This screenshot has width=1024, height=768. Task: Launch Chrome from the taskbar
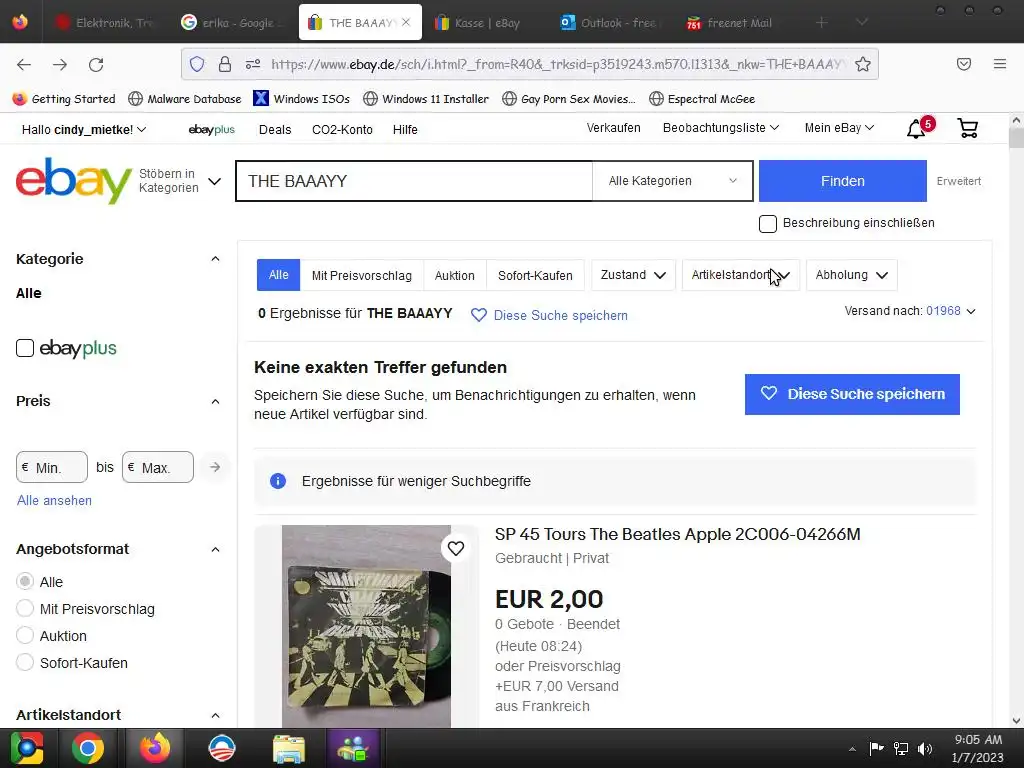coord(88,748)
